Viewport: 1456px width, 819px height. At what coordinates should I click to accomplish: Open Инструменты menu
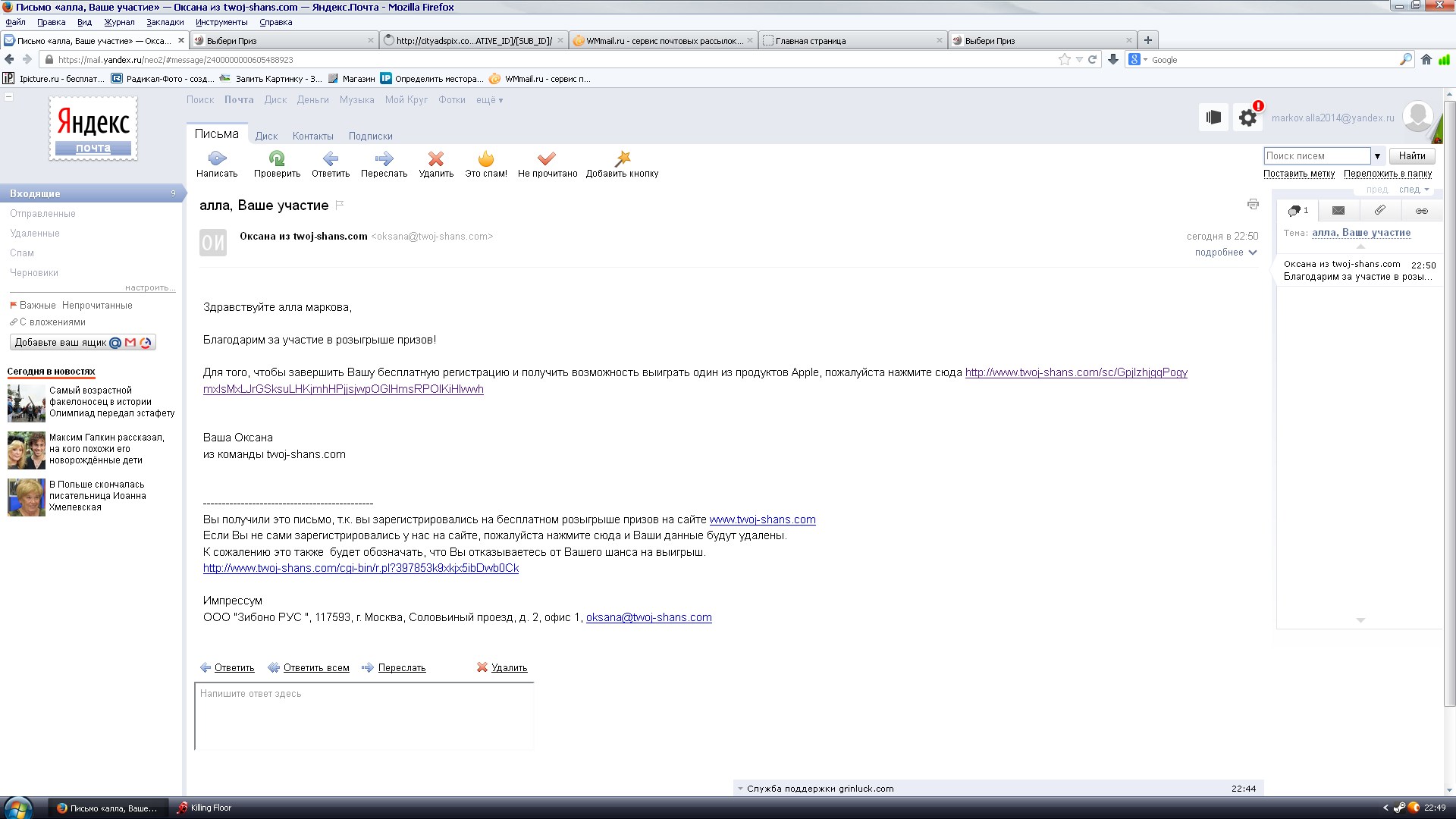pyautogui.click(x=221, y=22)
